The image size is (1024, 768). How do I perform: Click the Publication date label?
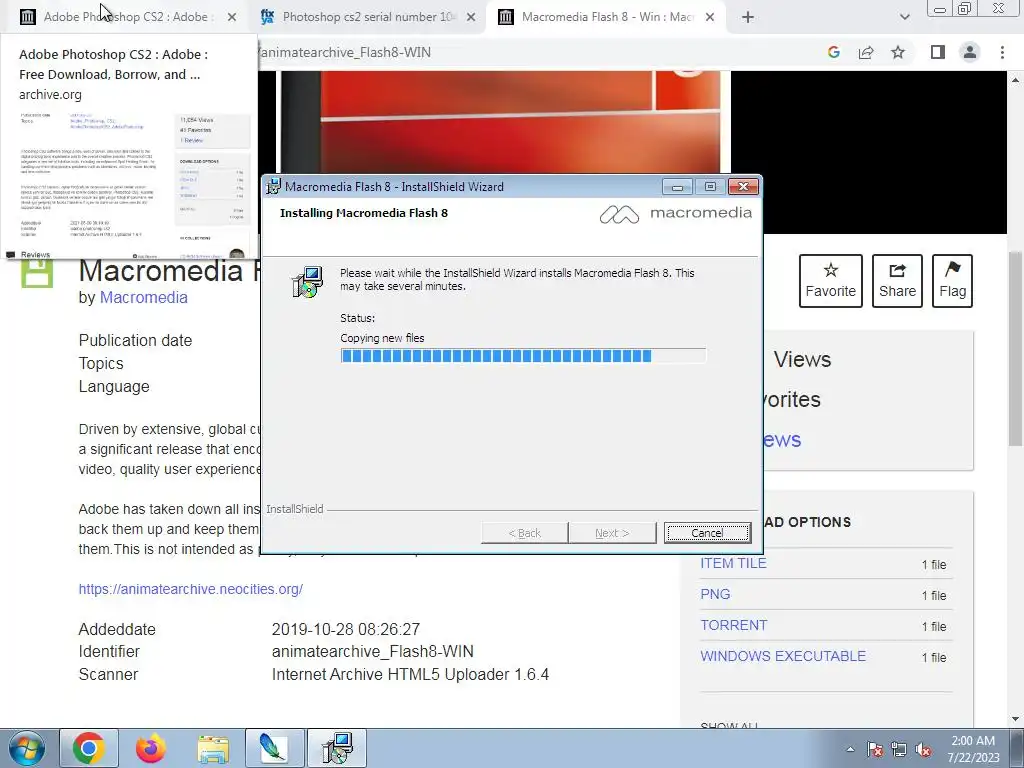[x=135, y=340]
